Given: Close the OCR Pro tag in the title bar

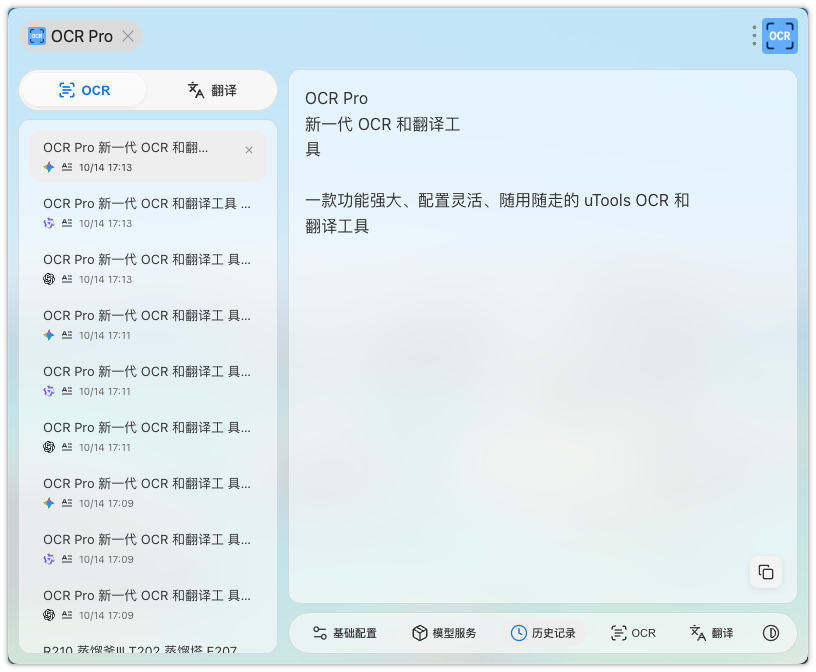Looking at the screenshot, I should 128,36.
